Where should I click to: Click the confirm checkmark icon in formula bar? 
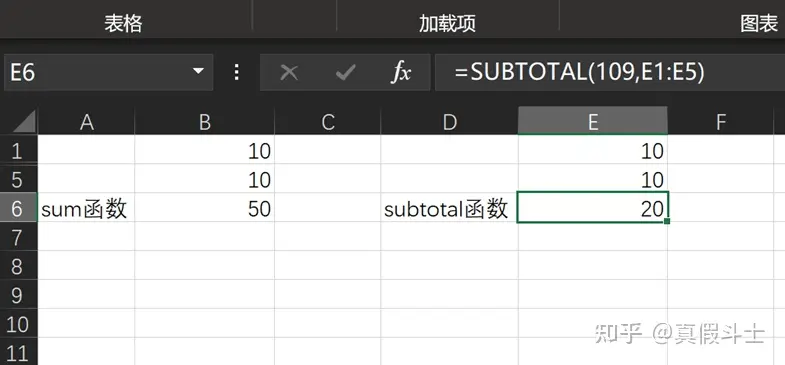(x=345, y=73)
